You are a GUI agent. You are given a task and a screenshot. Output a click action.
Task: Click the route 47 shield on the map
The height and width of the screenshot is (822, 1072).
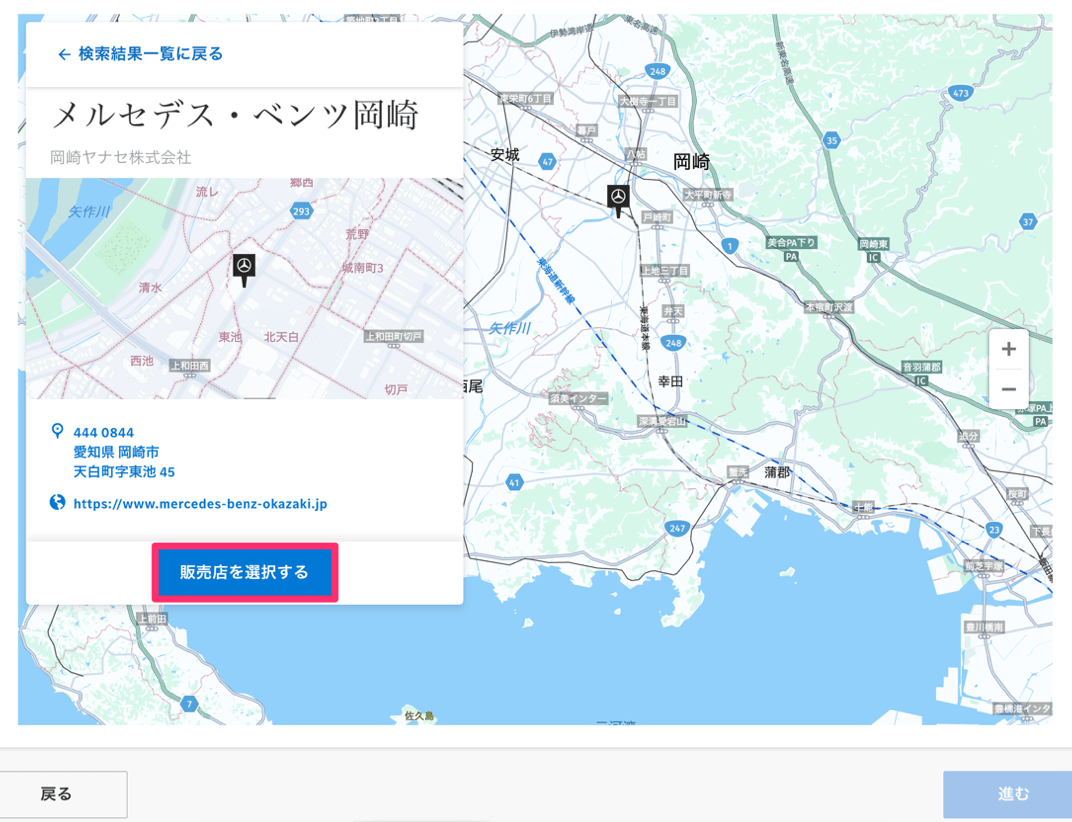(x=547, y=162)
